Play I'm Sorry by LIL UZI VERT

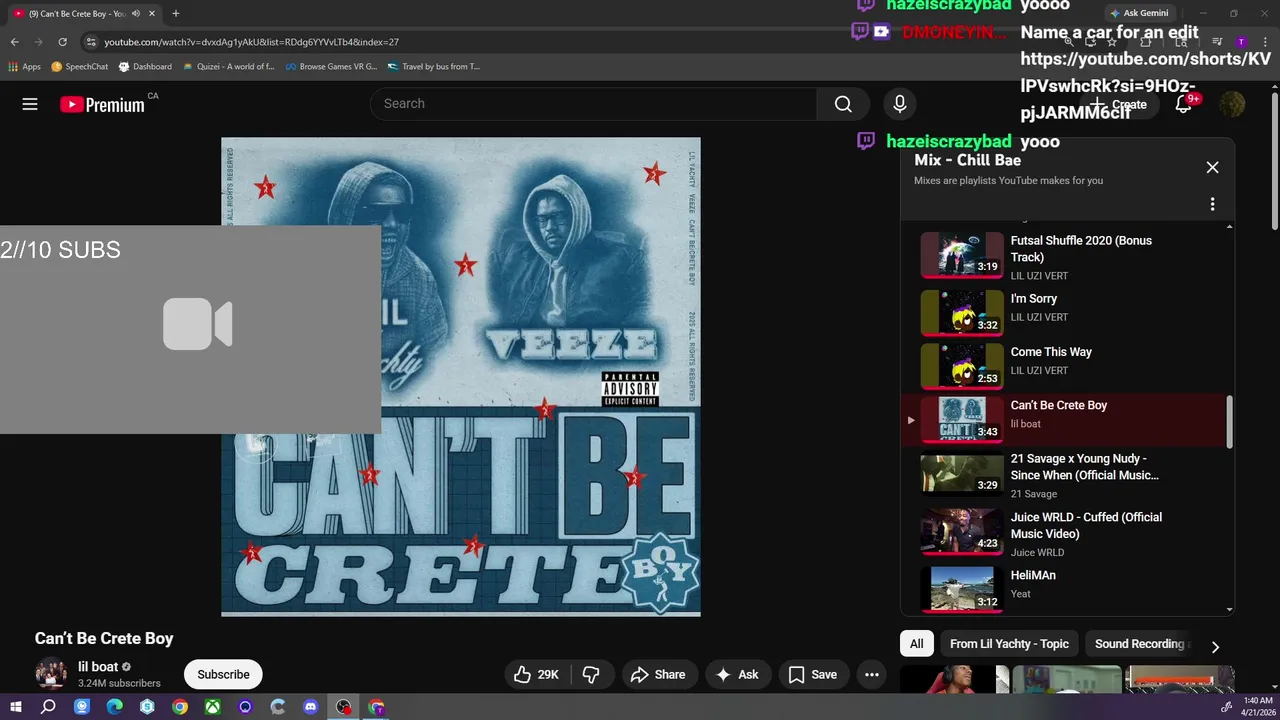[1066, 312]
